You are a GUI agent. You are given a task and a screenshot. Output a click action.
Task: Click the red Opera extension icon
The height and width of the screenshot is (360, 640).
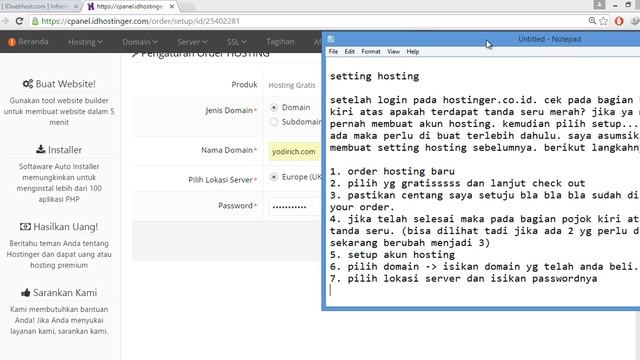[619, 21]
